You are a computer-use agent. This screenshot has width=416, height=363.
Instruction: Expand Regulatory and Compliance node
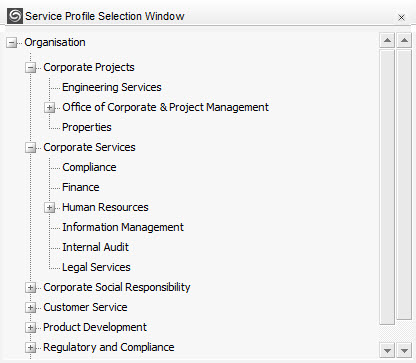pyautogui.click(x=30, y=348)
